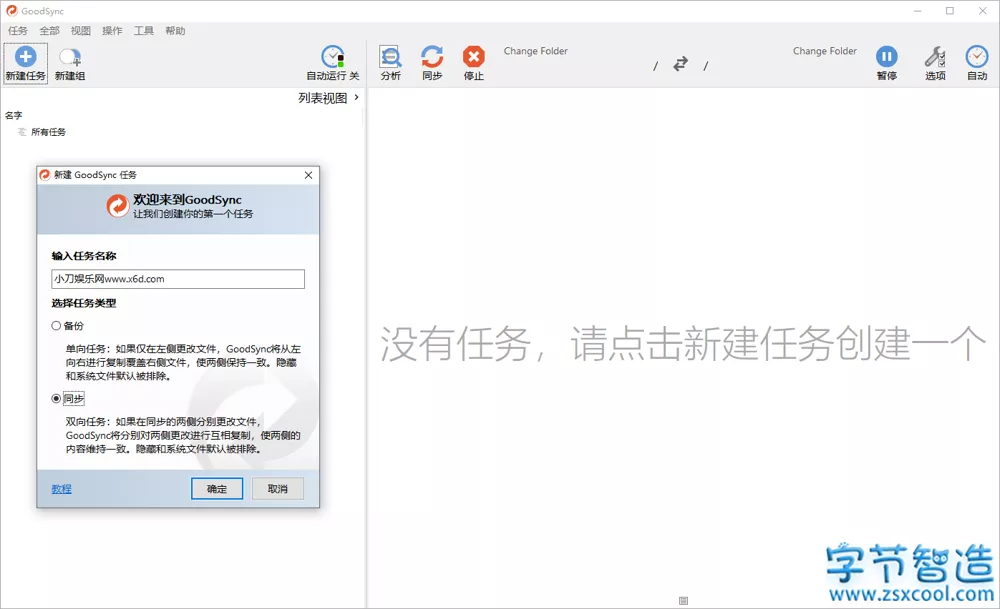Toggle the auto-run (自动运行) clock icon
This screenshot has width=1000, height=609.
[332, 57]
